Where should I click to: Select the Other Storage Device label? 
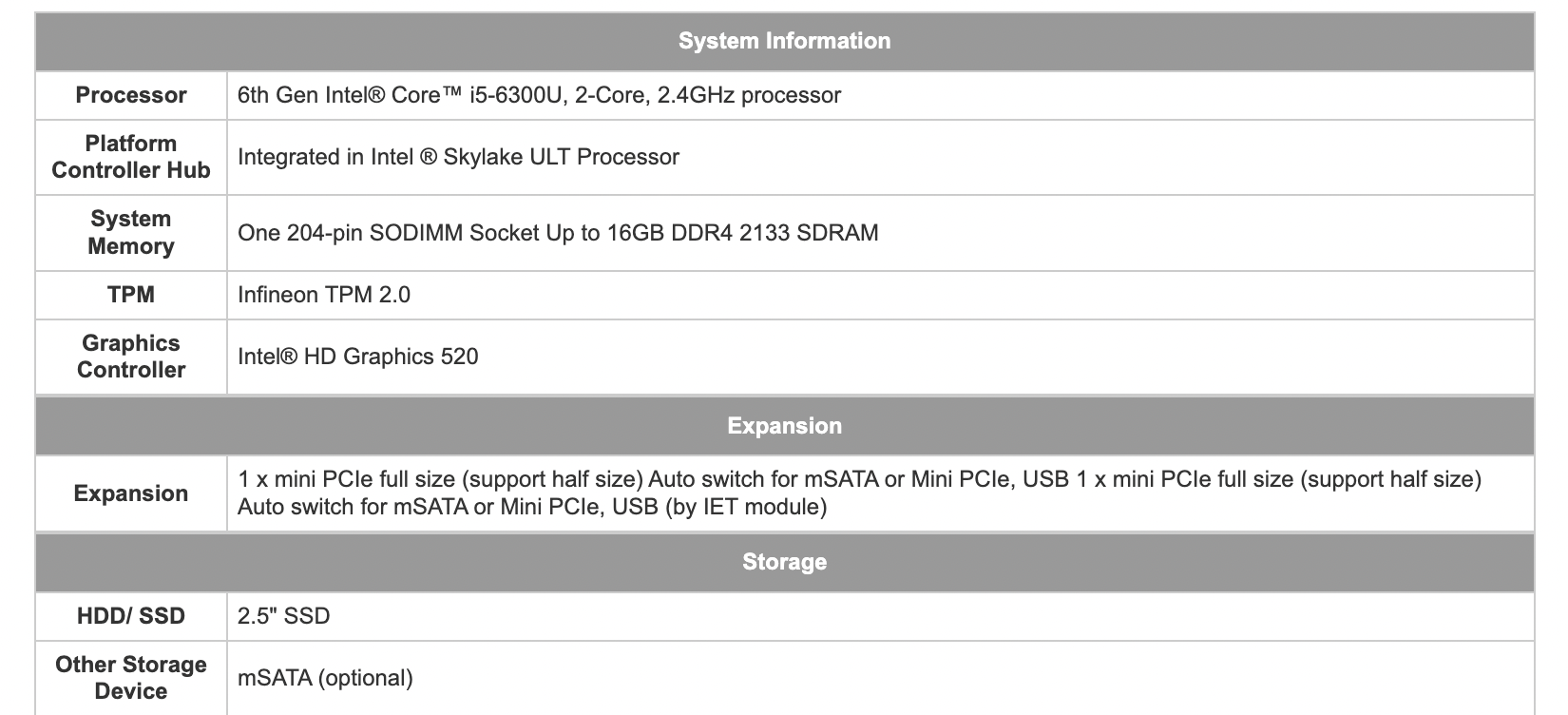click(x=131, y=678)
